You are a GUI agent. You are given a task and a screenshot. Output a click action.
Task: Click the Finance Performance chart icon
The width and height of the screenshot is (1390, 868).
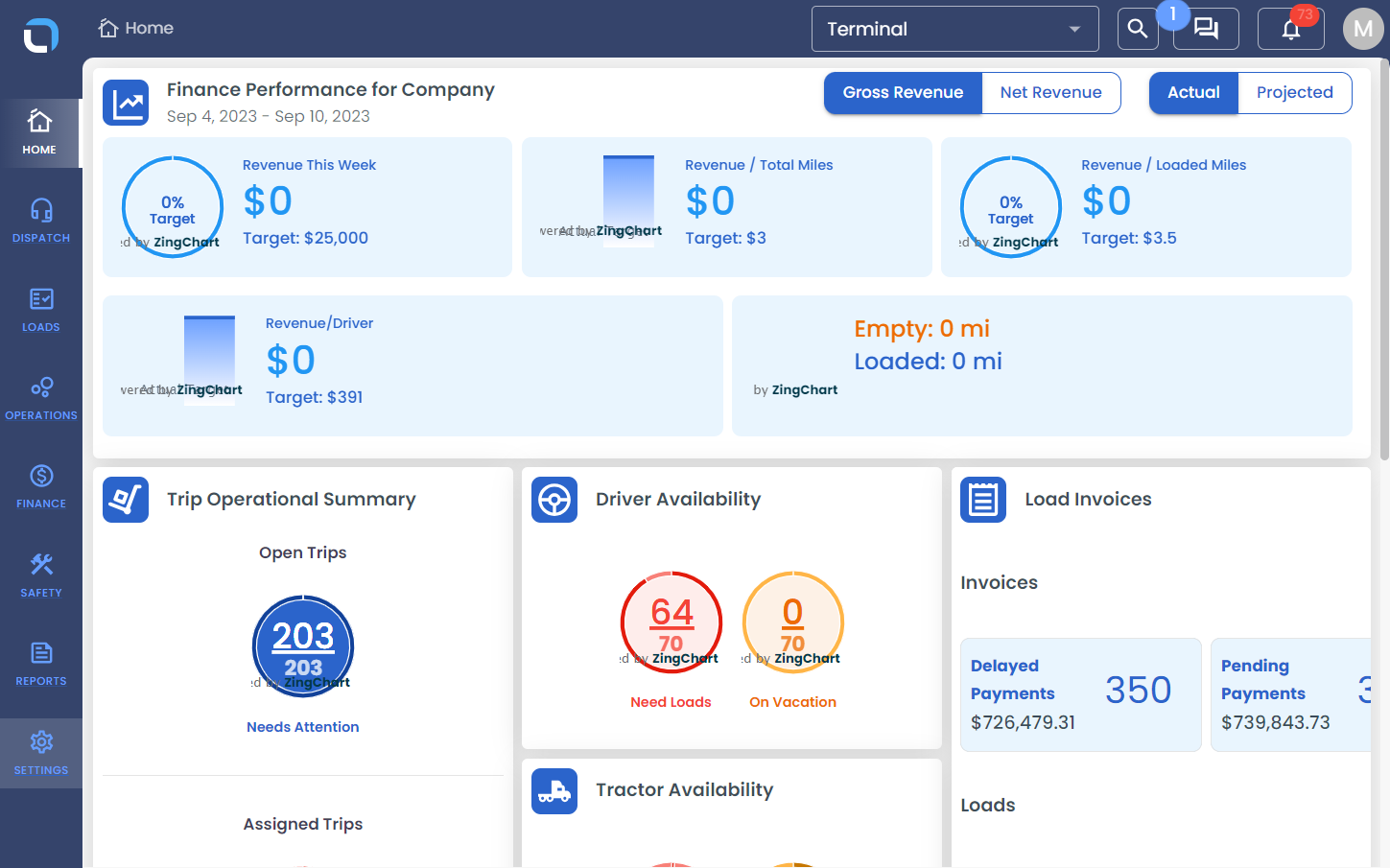pos(126,103)
